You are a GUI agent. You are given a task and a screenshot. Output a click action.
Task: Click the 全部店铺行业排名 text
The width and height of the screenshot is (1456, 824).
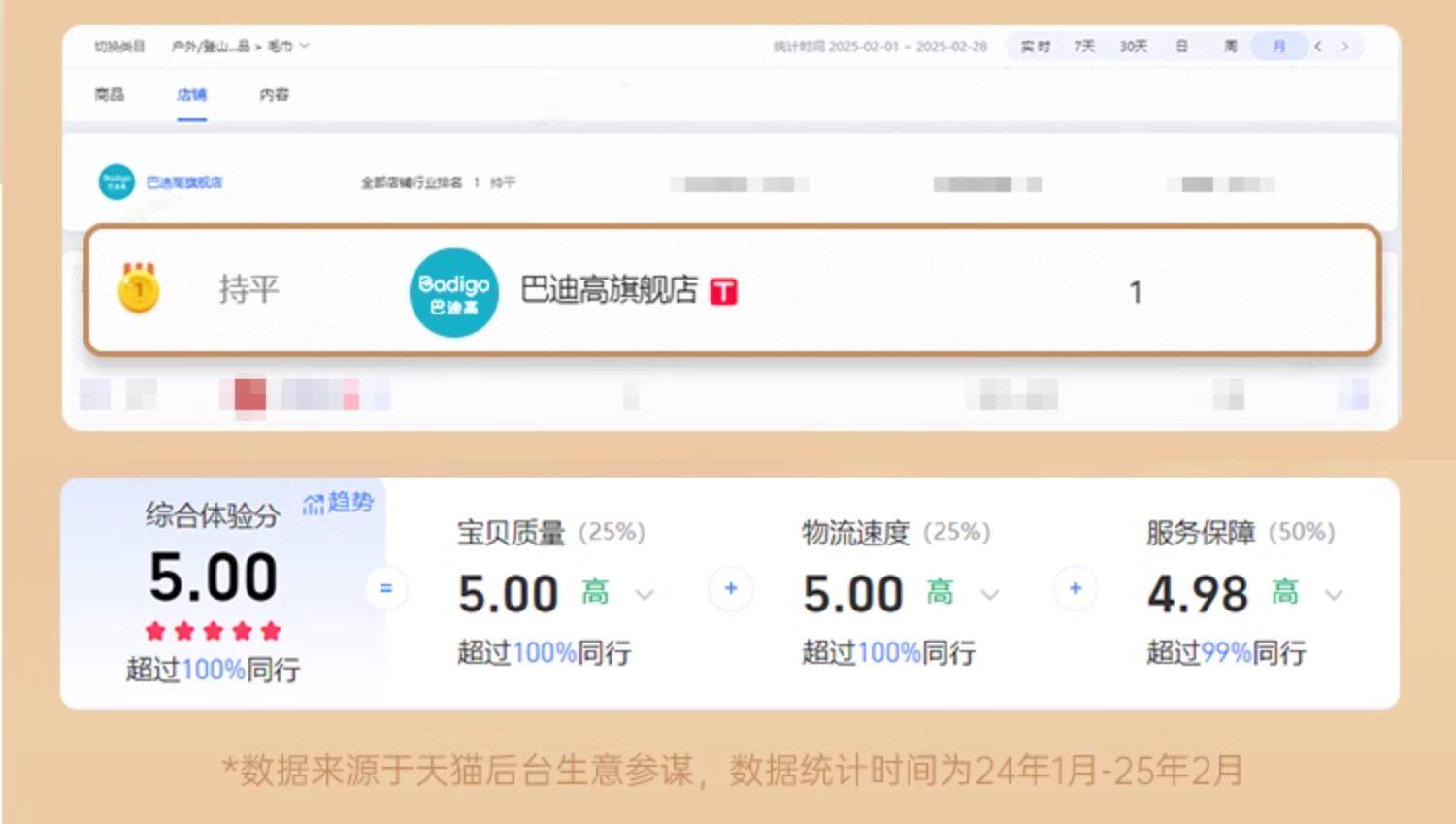point(412,181)
